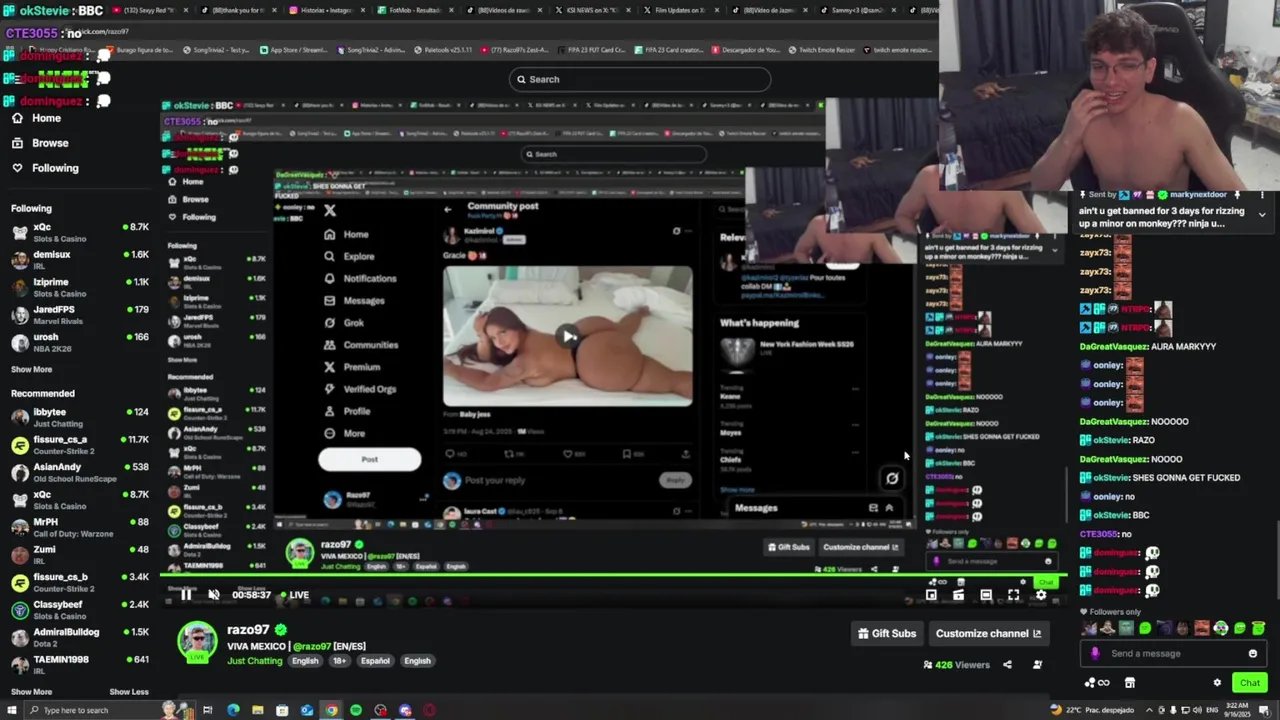Open Chrome from the taskbar
Viewport: 1280px width, 720px height.
click(x=331, y=710)
